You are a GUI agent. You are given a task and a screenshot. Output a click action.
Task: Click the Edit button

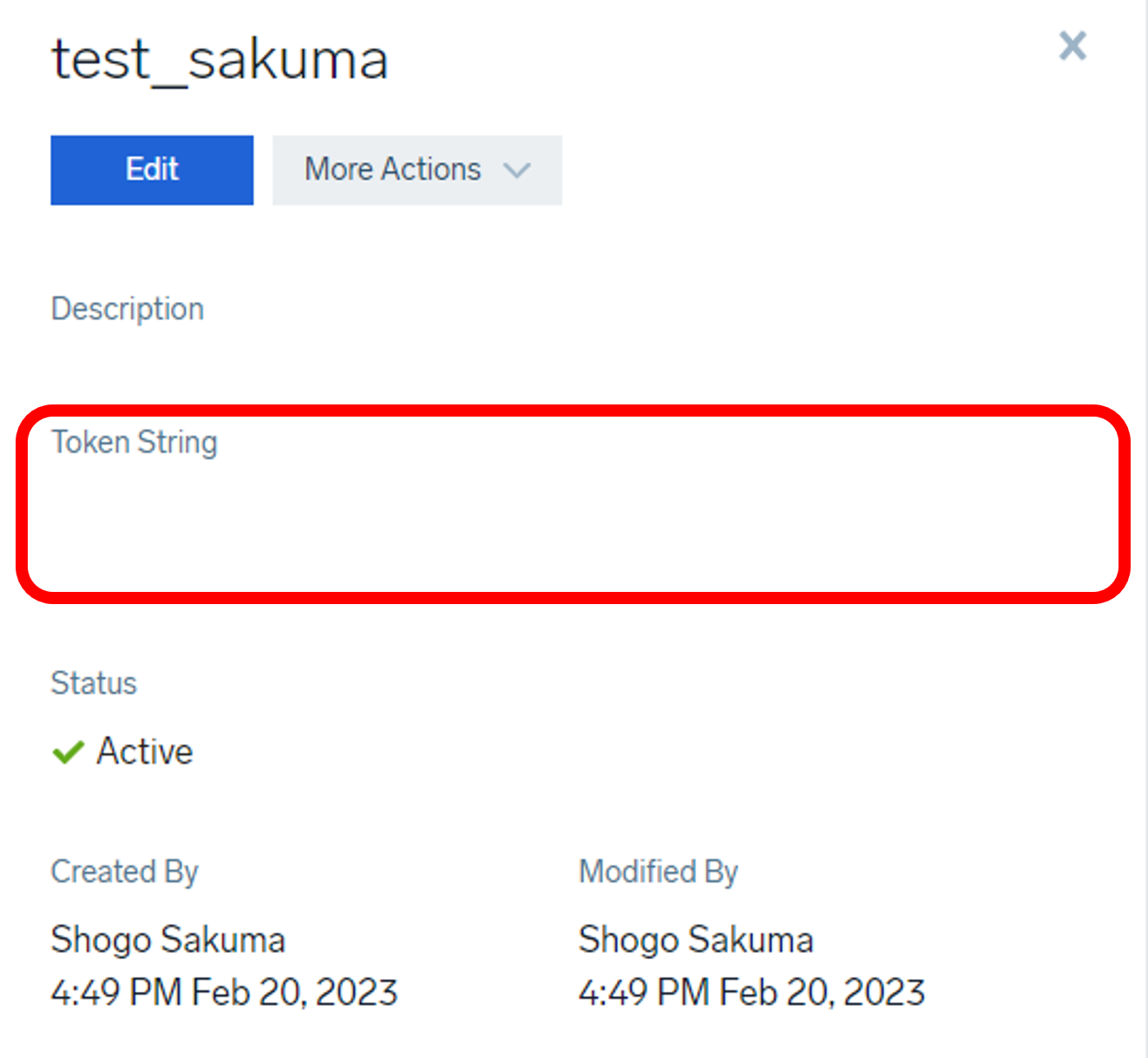pos(151,170)
